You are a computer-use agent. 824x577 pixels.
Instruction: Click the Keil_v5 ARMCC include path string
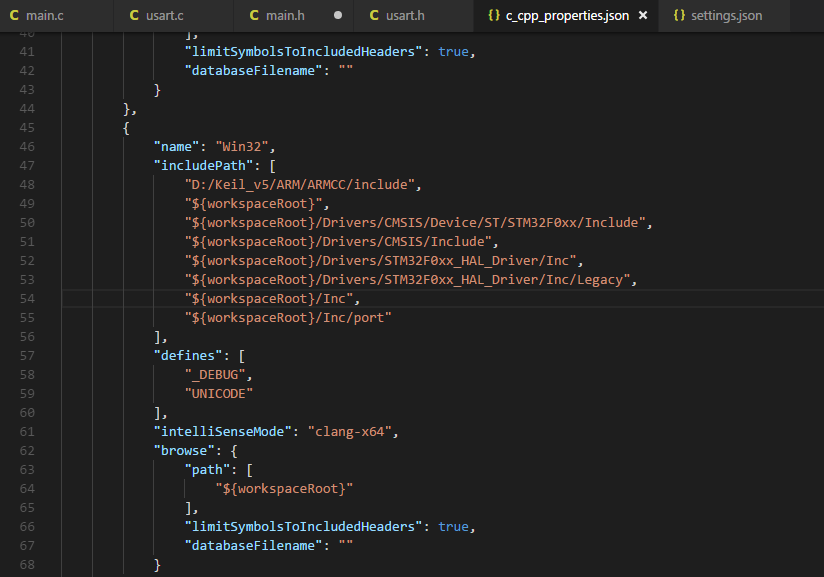point(300,184)
